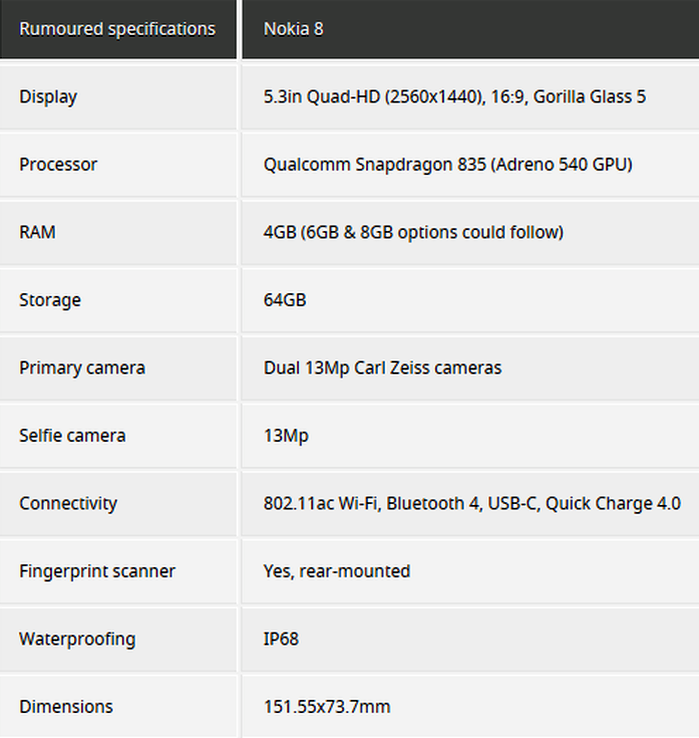Image resolution: width=699 pixels, height=738 pixels.
Task: Select the Selfie camera label
Action: (72, 436)
